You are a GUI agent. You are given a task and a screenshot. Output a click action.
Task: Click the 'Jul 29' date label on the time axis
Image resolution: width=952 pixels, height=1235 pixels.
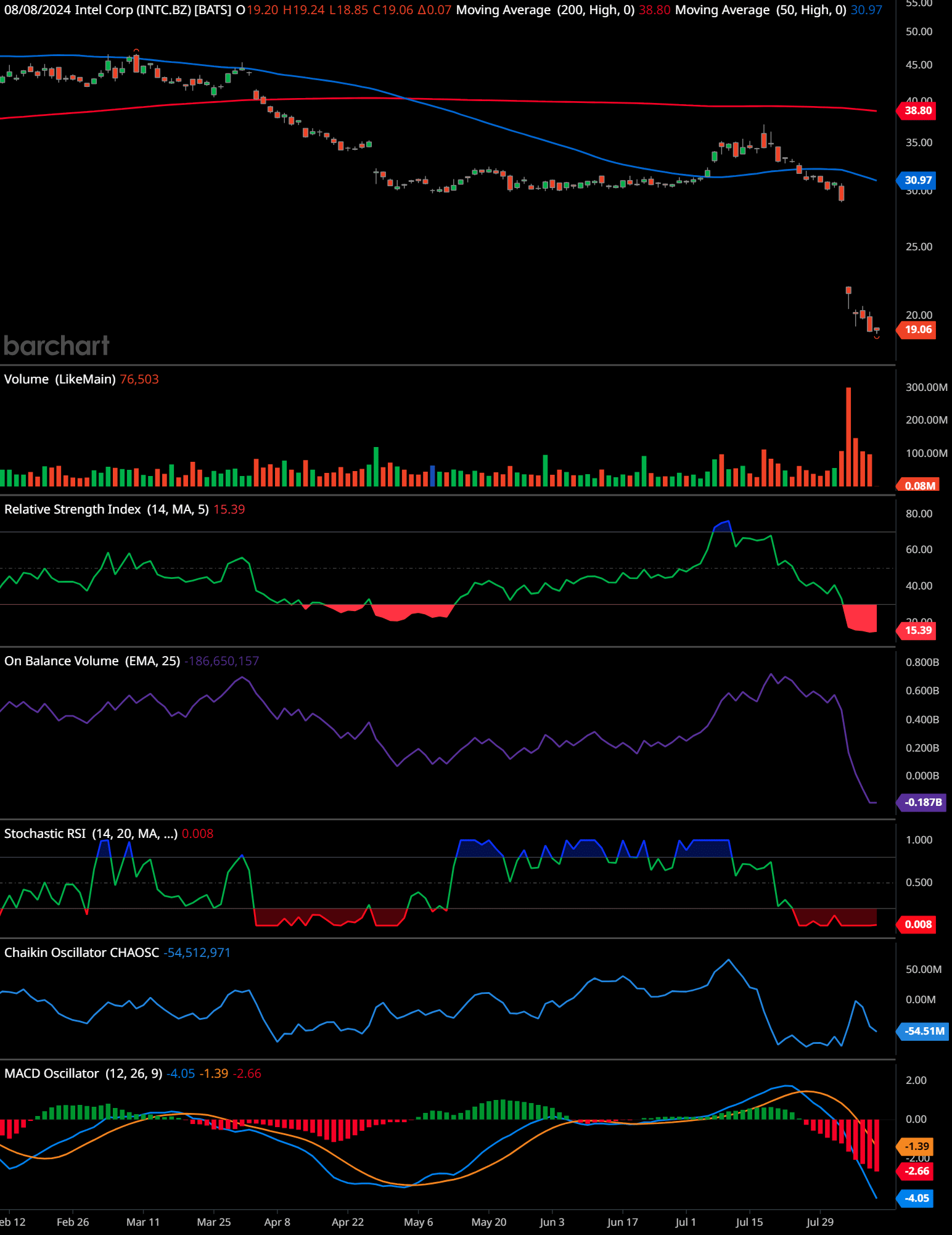tap(820, 1222)
